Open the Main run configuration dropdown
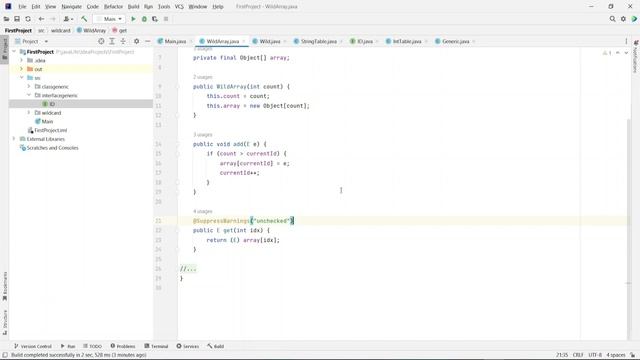Image resolution: width=640 pixels, height=360 pixels. click(x=109, y=19)
